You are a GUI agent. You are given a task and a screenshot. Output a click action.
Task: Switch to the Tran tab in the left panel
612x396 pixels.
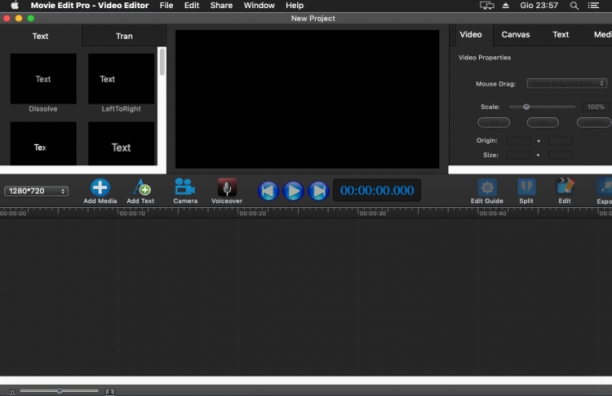click(x=124, y=36)
